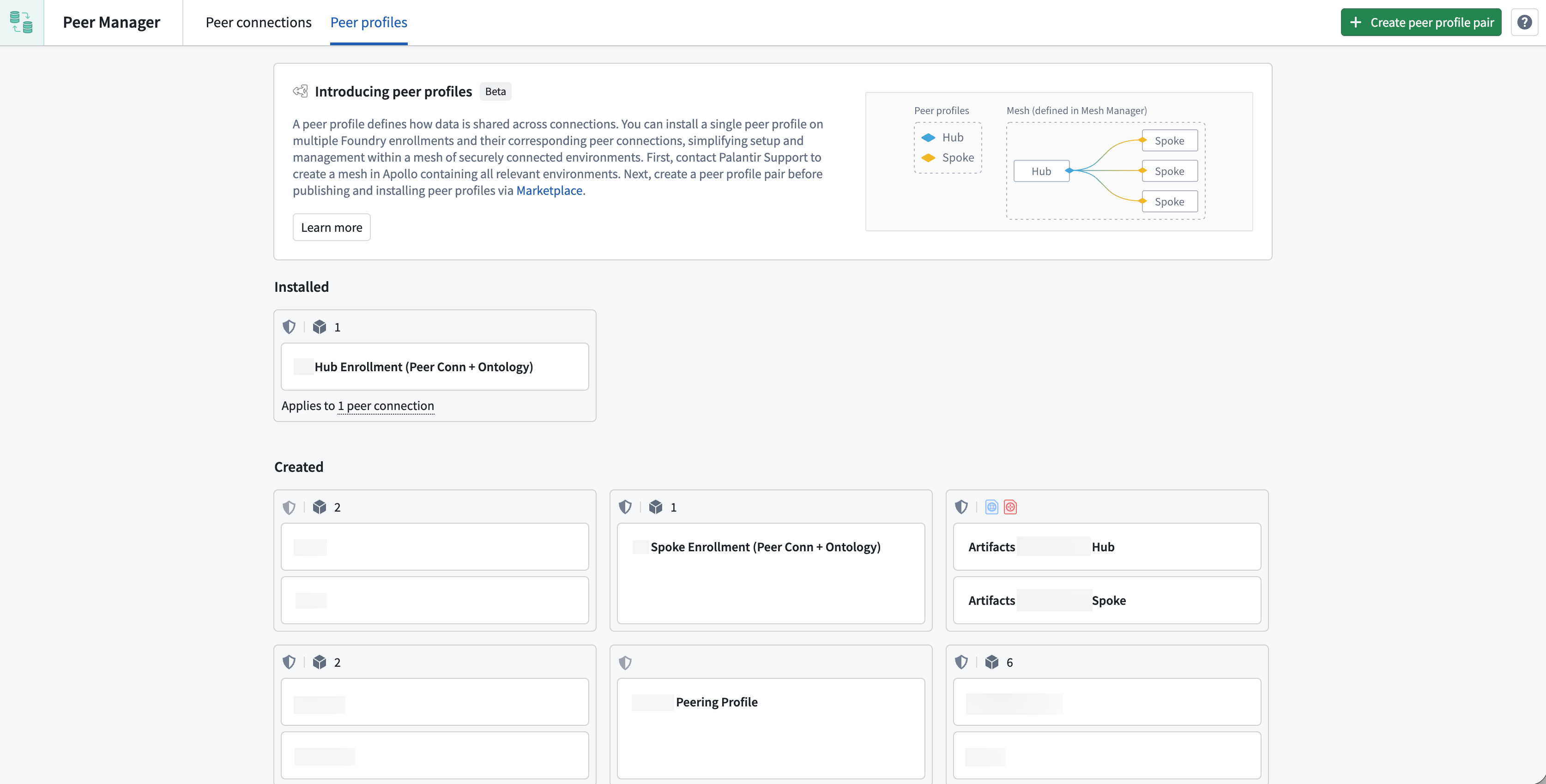Click shield icon on Artifacts Hub card

(961, 507)
